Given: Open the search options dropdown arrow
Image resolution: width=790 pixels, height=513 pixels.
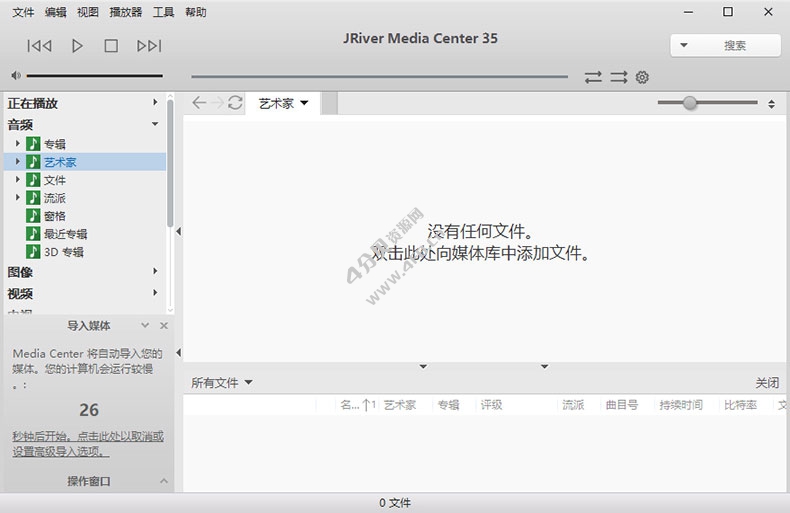Looking at the screenshot, I should [x=684, y=45].
